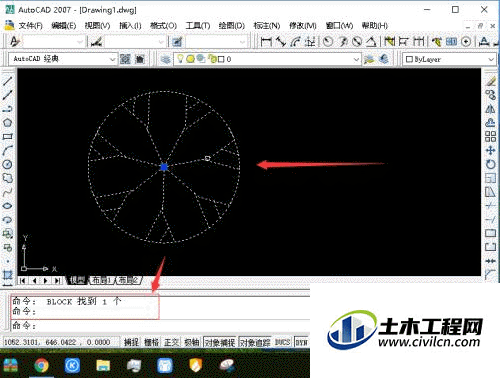Open the 插入(I) menu

(130, 26)
